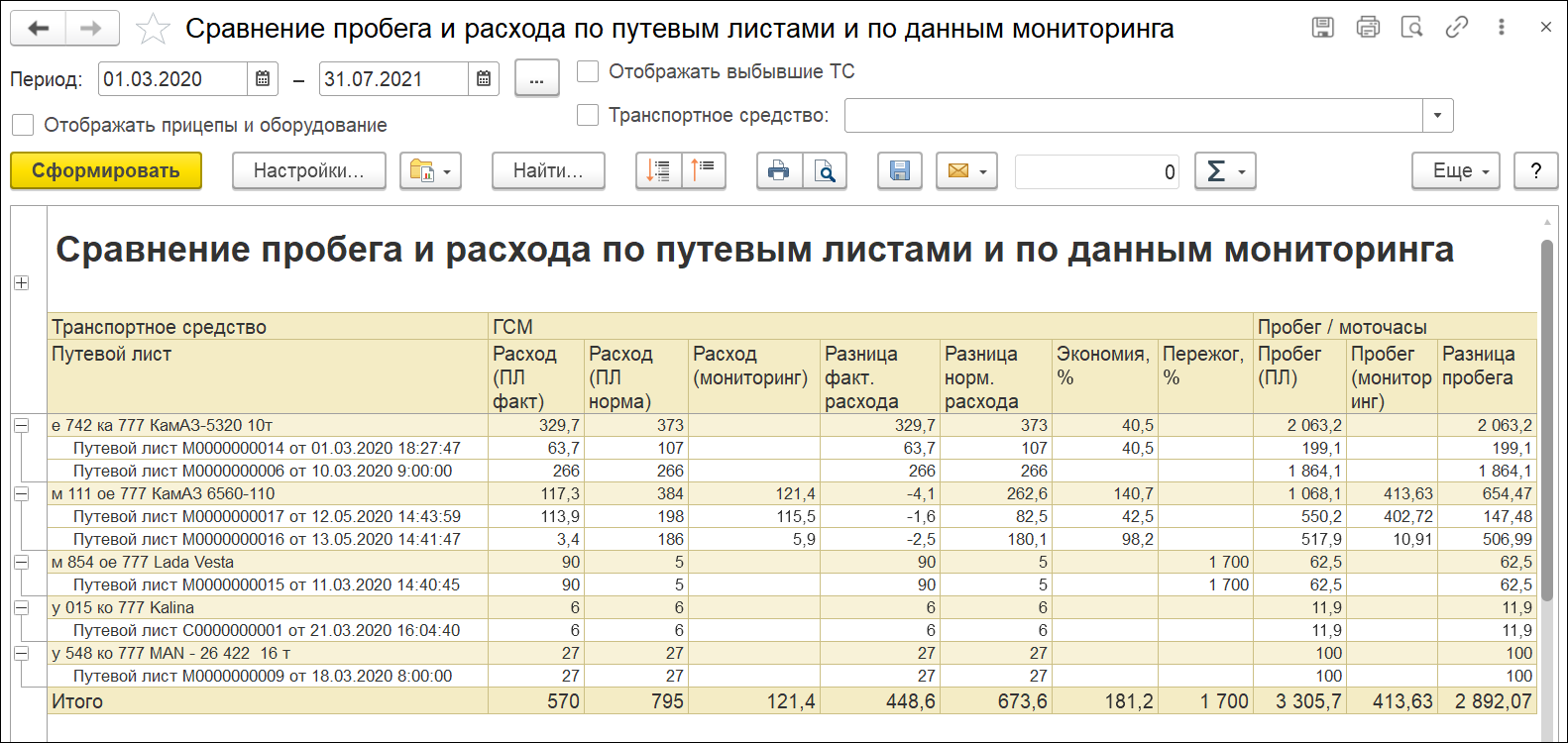Expand all groups icon in toolbar
Screen dimensions: 1568x743
[x=658, y=171]
